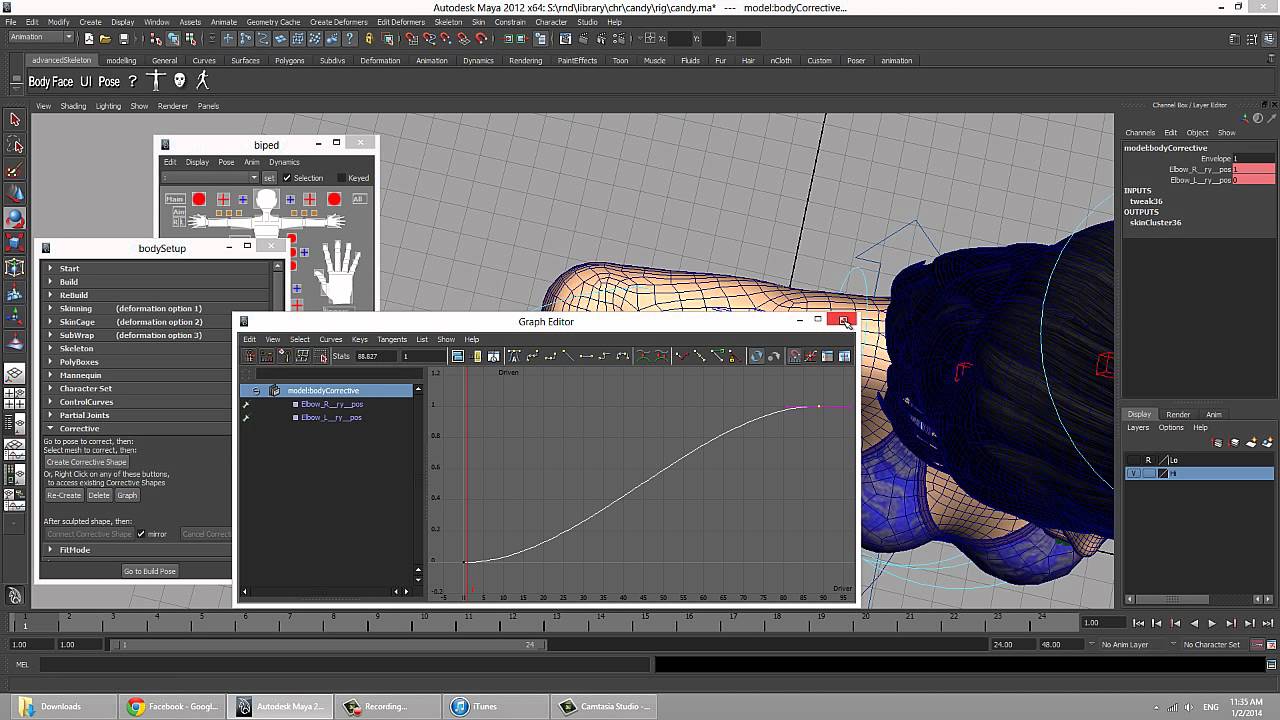1280x720 pixels.
Task: Click the set button in biped window
Action: 269,178
